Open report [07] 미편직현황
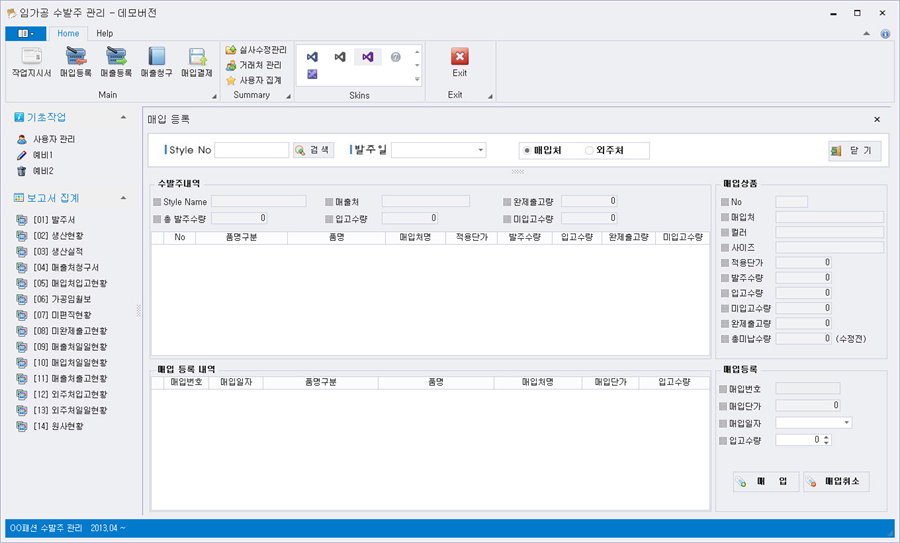This screenshot has width=900, height=543. (54, 315)
